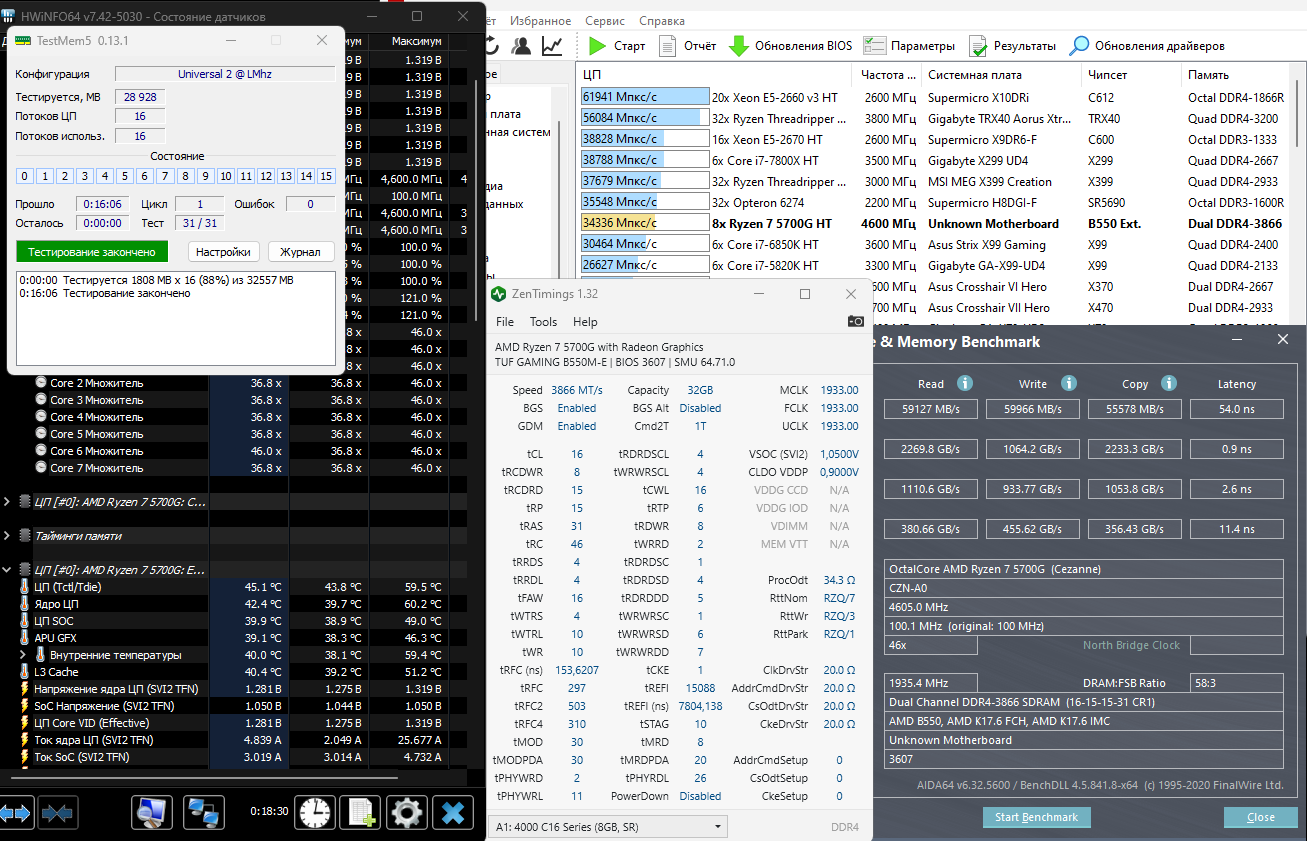Click the HWiNFO shrink-columns arrows icon

click(58, 813)
